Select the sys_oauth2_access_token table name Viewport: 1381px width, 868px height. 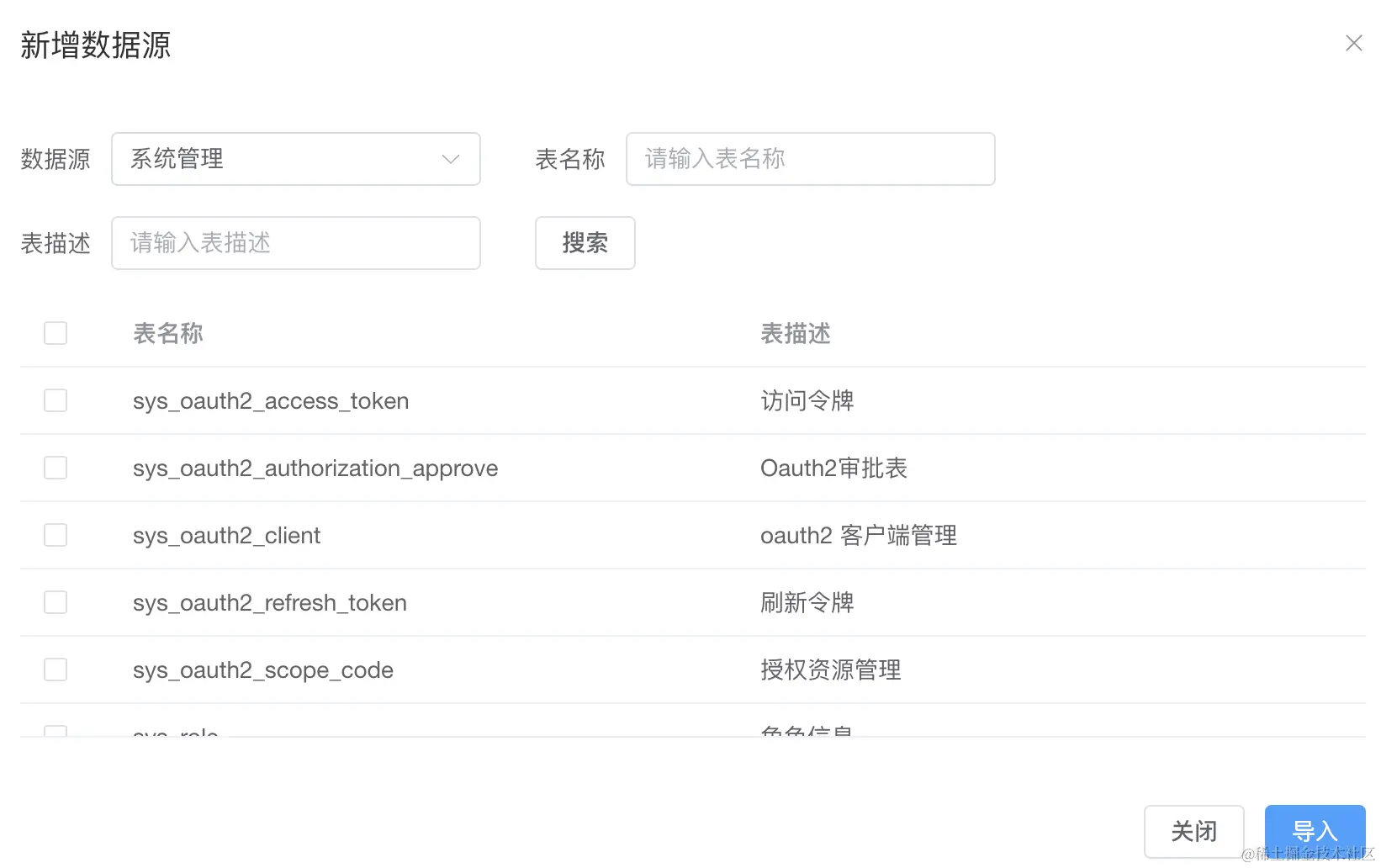[x=271, y=401]
